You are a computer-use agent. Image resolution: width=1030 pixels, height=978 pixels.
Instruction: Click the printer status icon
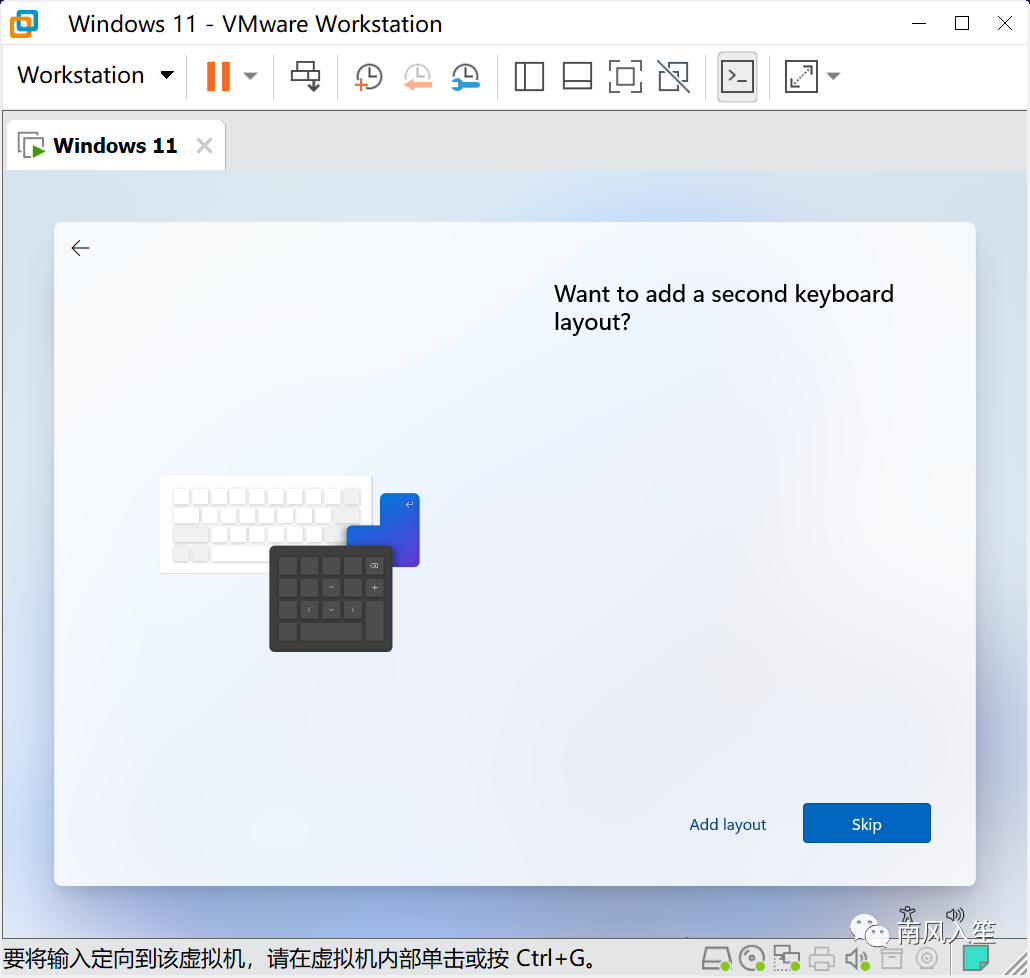pos(821,959)
